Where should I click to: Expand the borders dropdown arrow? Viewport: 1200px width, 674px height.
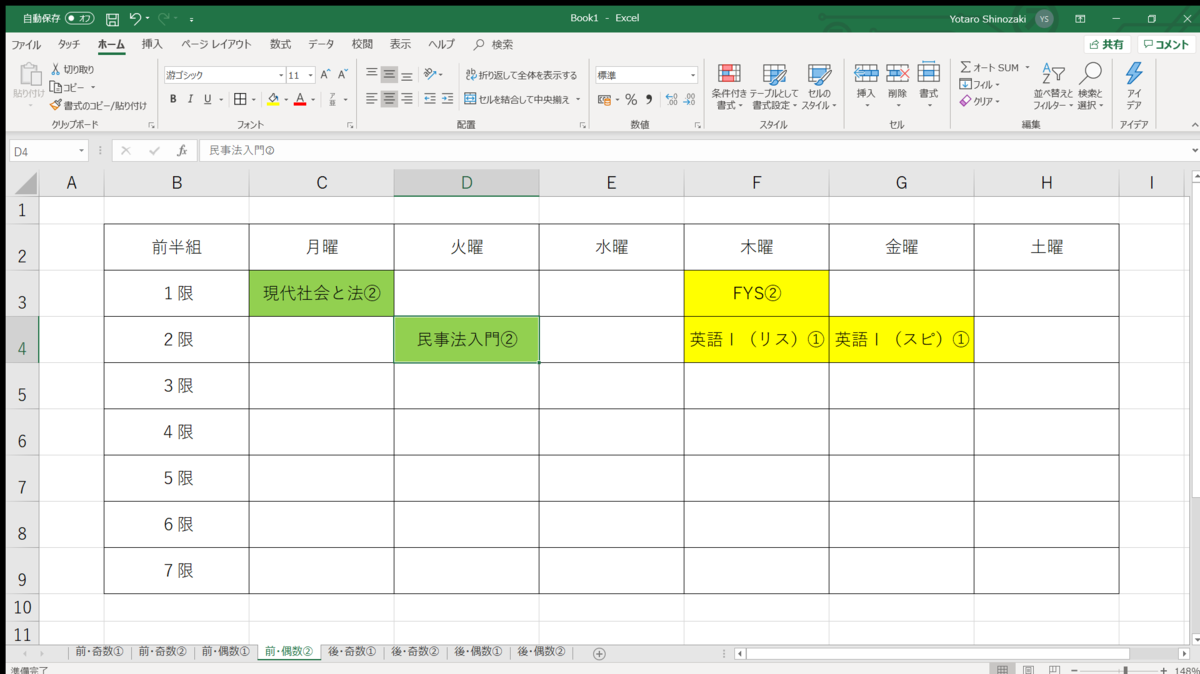pos(254,99)
